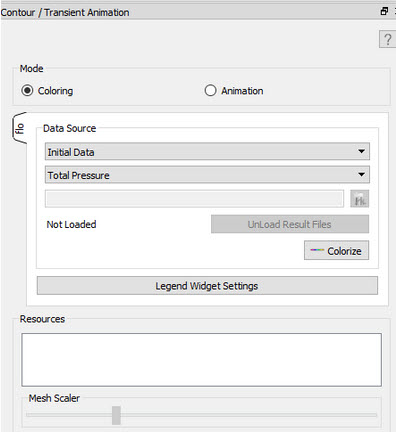Select the Coloring mode radio button
Screen dimensions: 396x432
pos(27,91)
